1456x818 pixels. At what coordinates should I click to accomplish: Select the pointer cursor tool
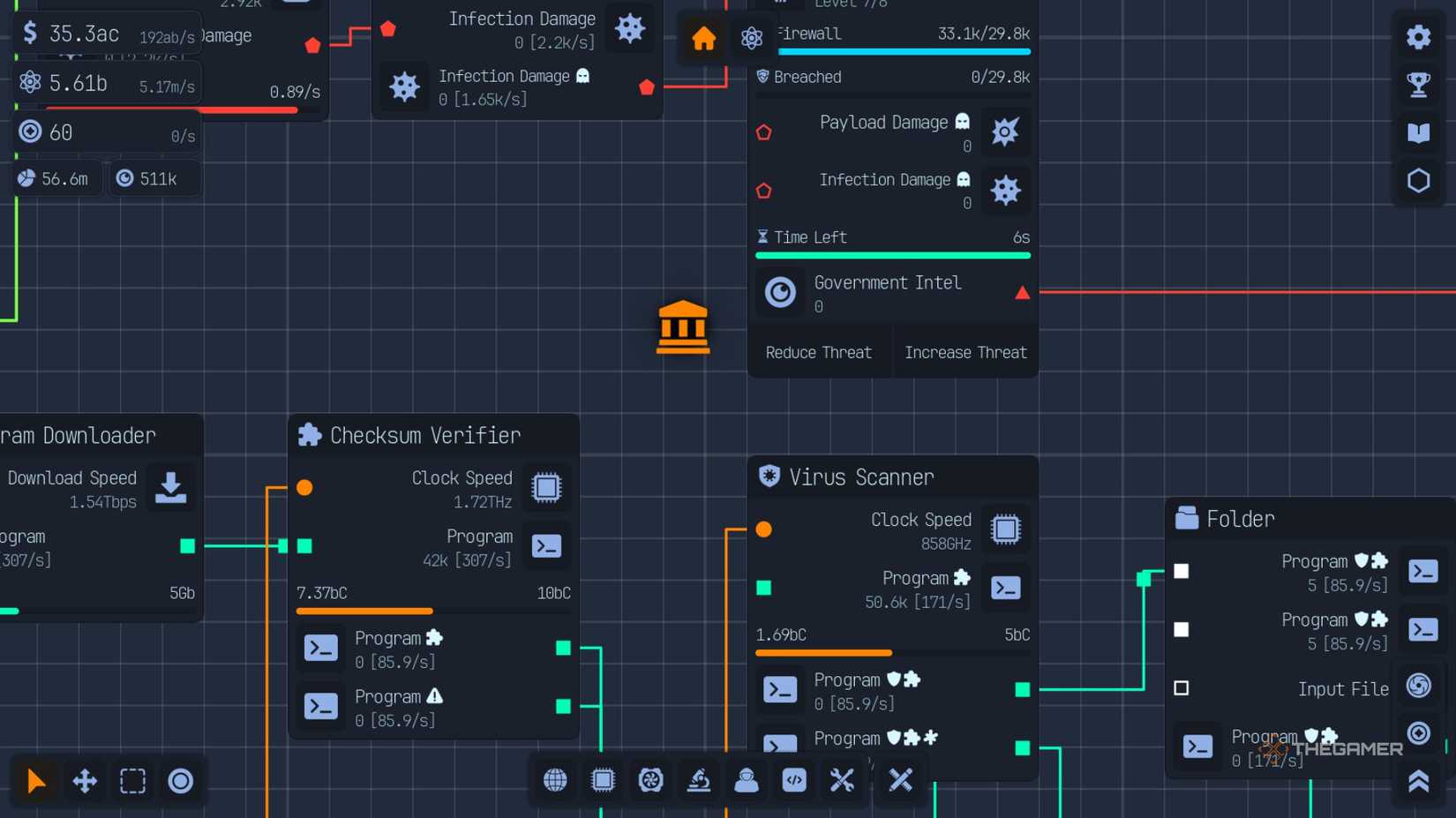pyautogui.click(x=36, y=781)
